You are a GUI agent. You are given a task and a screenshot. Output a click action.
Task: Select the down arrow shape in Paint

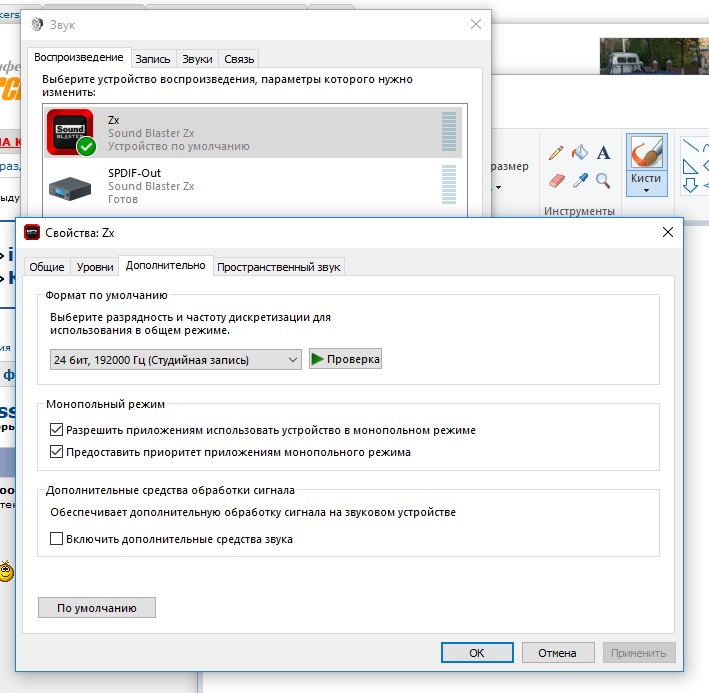coord(690,185)
